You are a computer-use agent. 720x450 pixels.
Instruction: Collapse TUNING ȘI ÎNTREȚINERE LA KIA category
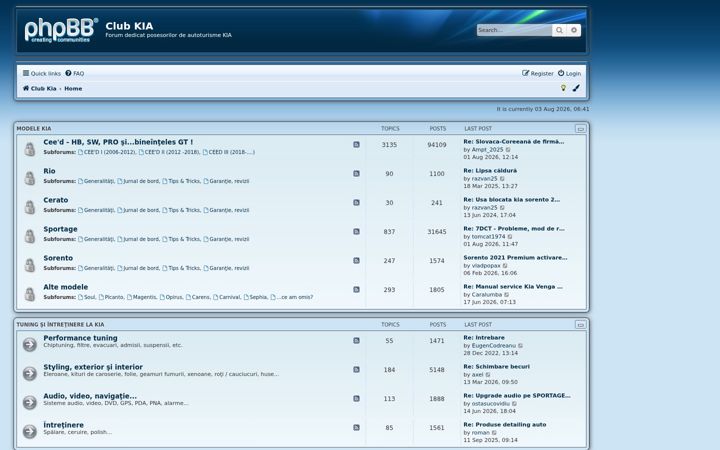click(x=580, y=324)
